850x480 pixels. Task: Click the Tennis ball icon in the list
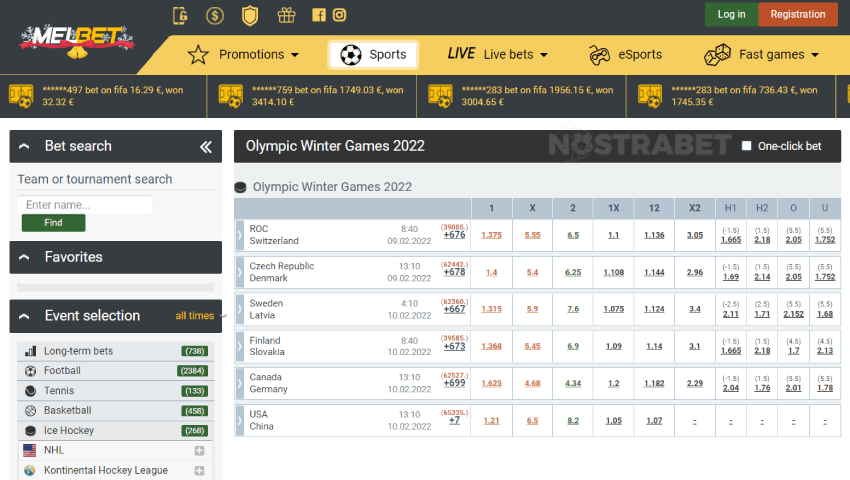[x=30, y=391]
